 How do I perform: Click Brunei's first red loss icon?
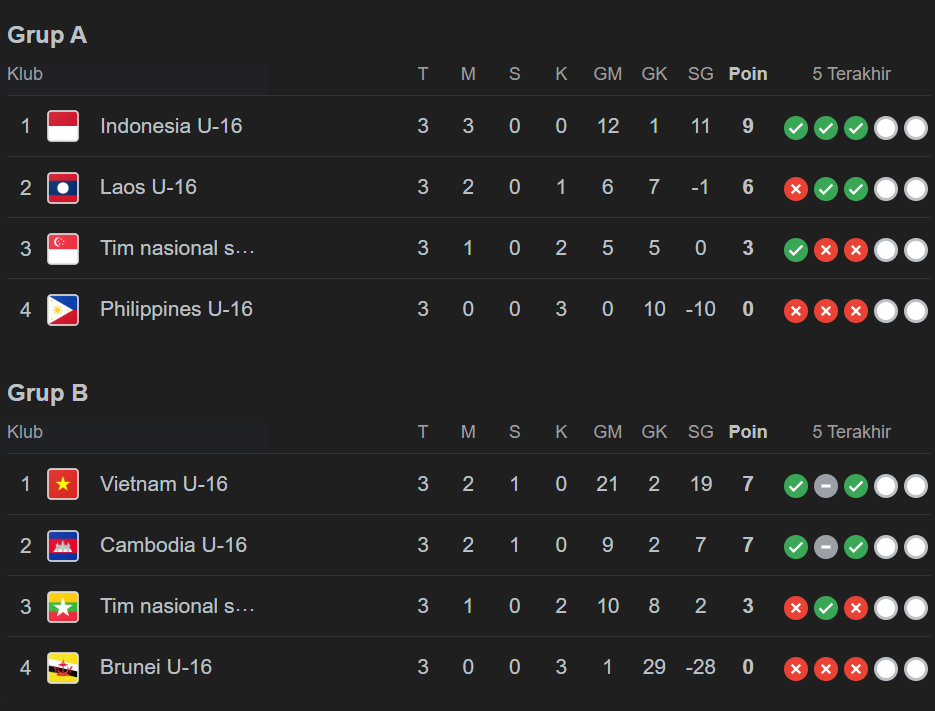click(x=796, y=669)
